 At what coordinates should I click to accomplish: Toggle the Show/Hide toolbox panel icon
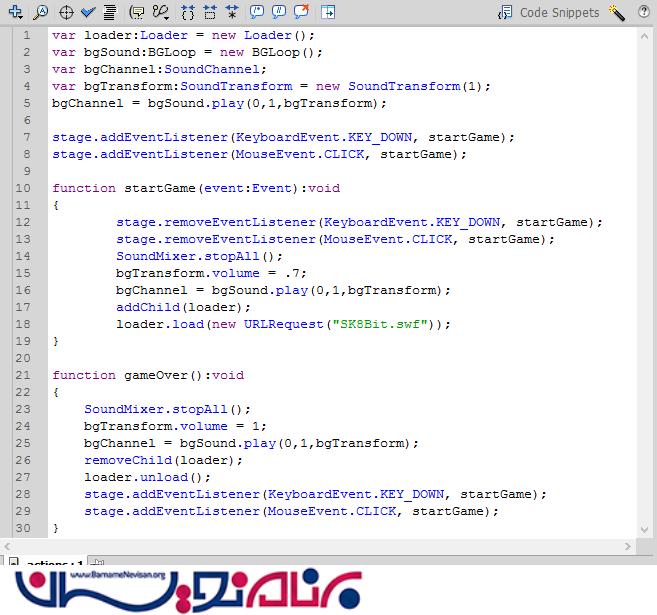[x=328, y=13]
